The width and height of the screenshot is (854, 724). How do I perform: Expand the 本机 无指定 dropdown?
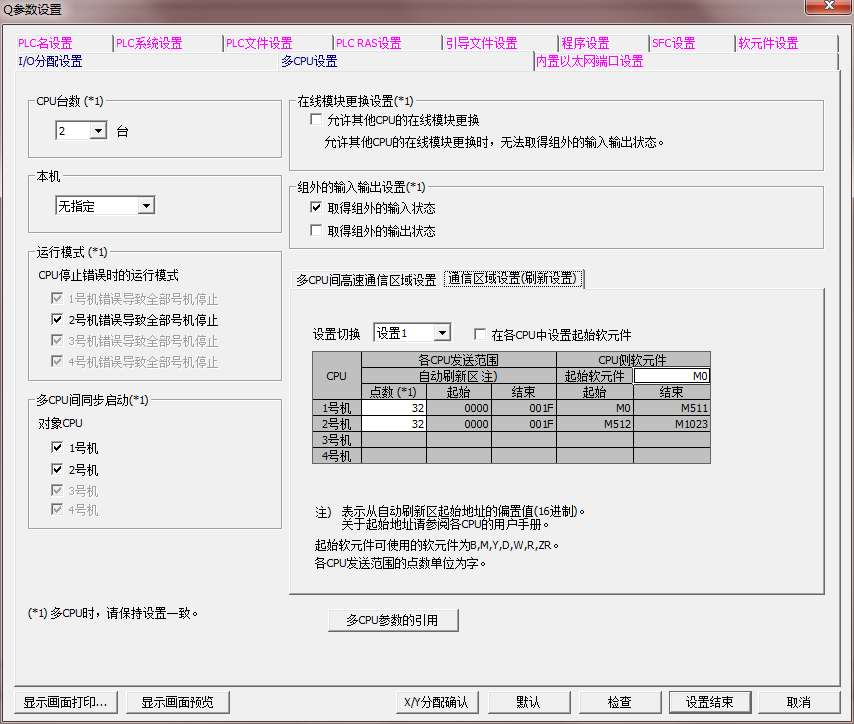(146, 205)
